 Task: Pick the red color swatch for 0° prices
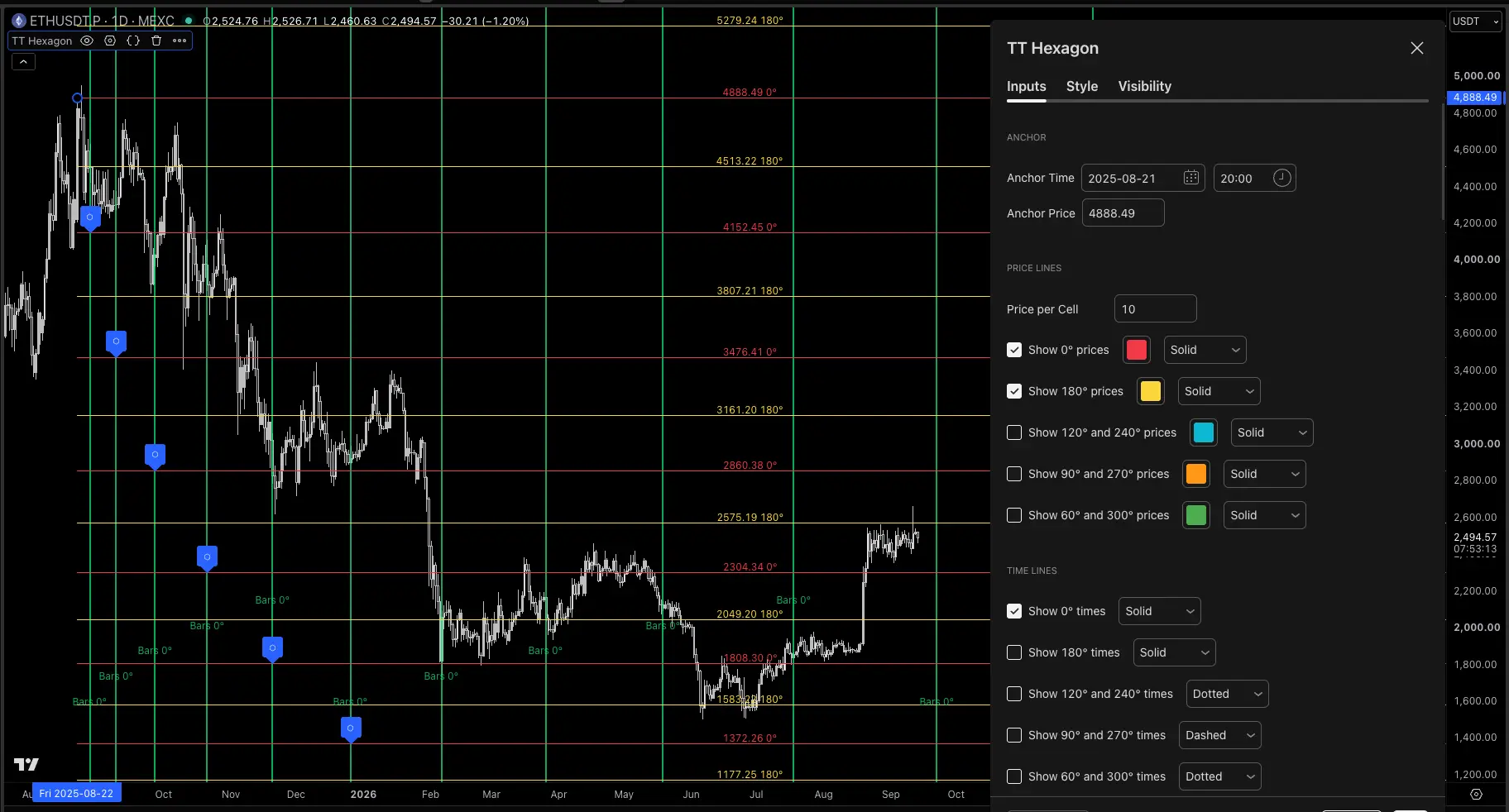(x=1137, y=350)
